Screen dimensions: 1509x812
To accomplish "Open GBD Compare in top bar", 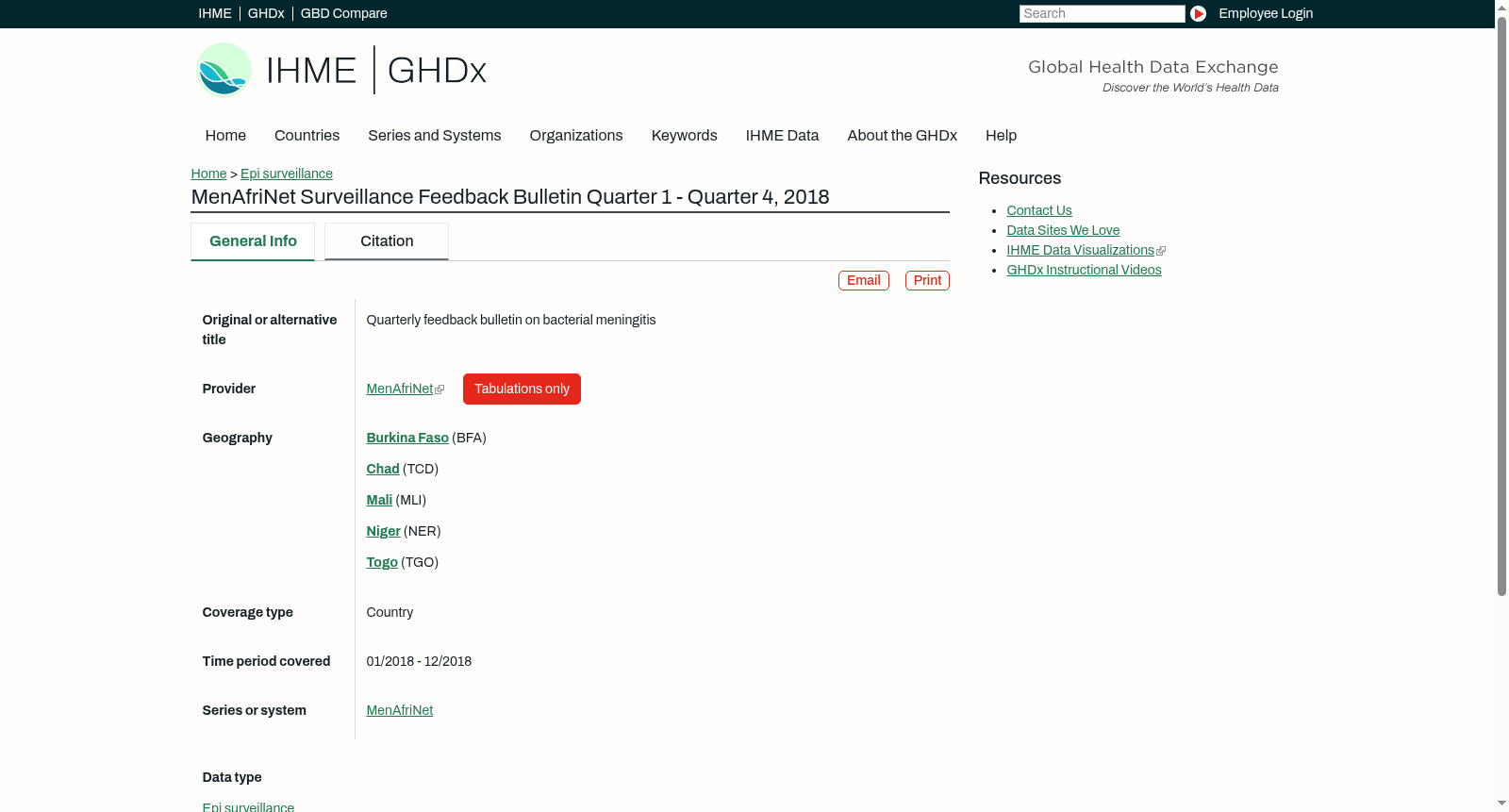I will 343,13.
